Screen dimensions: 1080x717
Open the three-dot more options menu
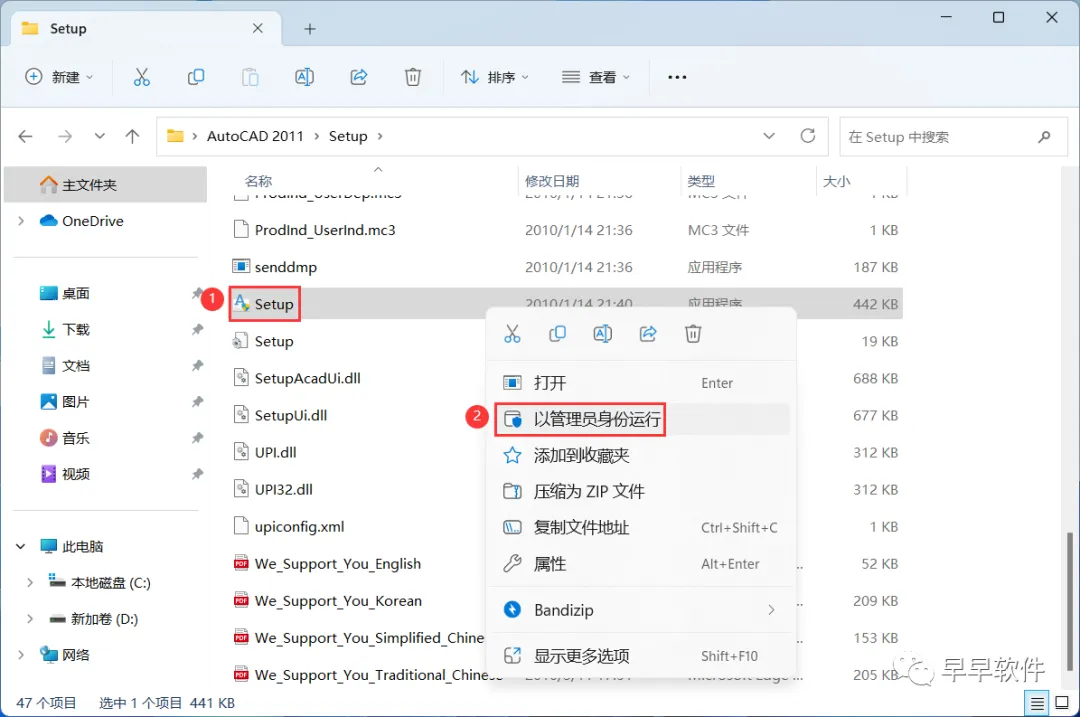click(677, 77)
